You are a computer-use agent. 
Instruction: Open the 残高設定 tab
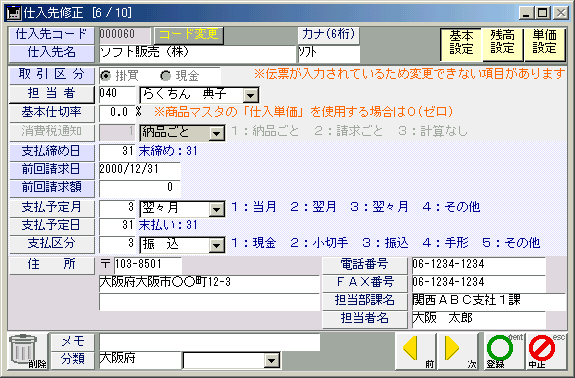point(502,44)
